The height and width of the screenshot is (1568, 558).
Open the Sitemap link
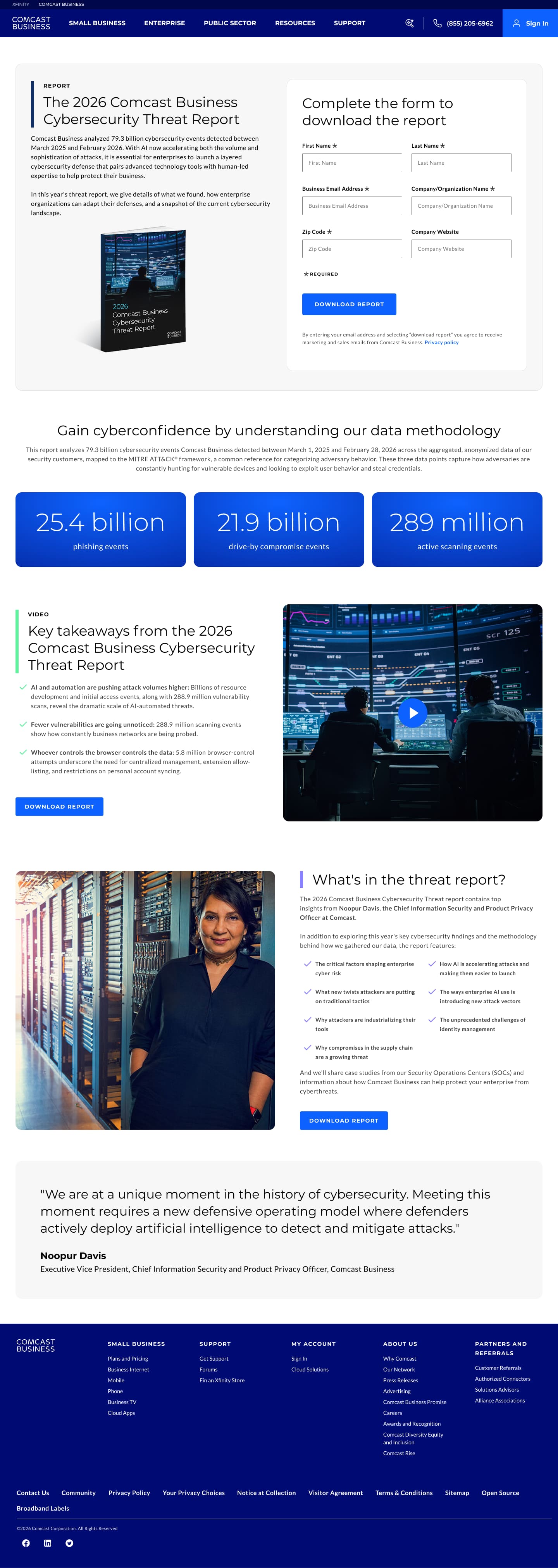[x=457, y=1492]
